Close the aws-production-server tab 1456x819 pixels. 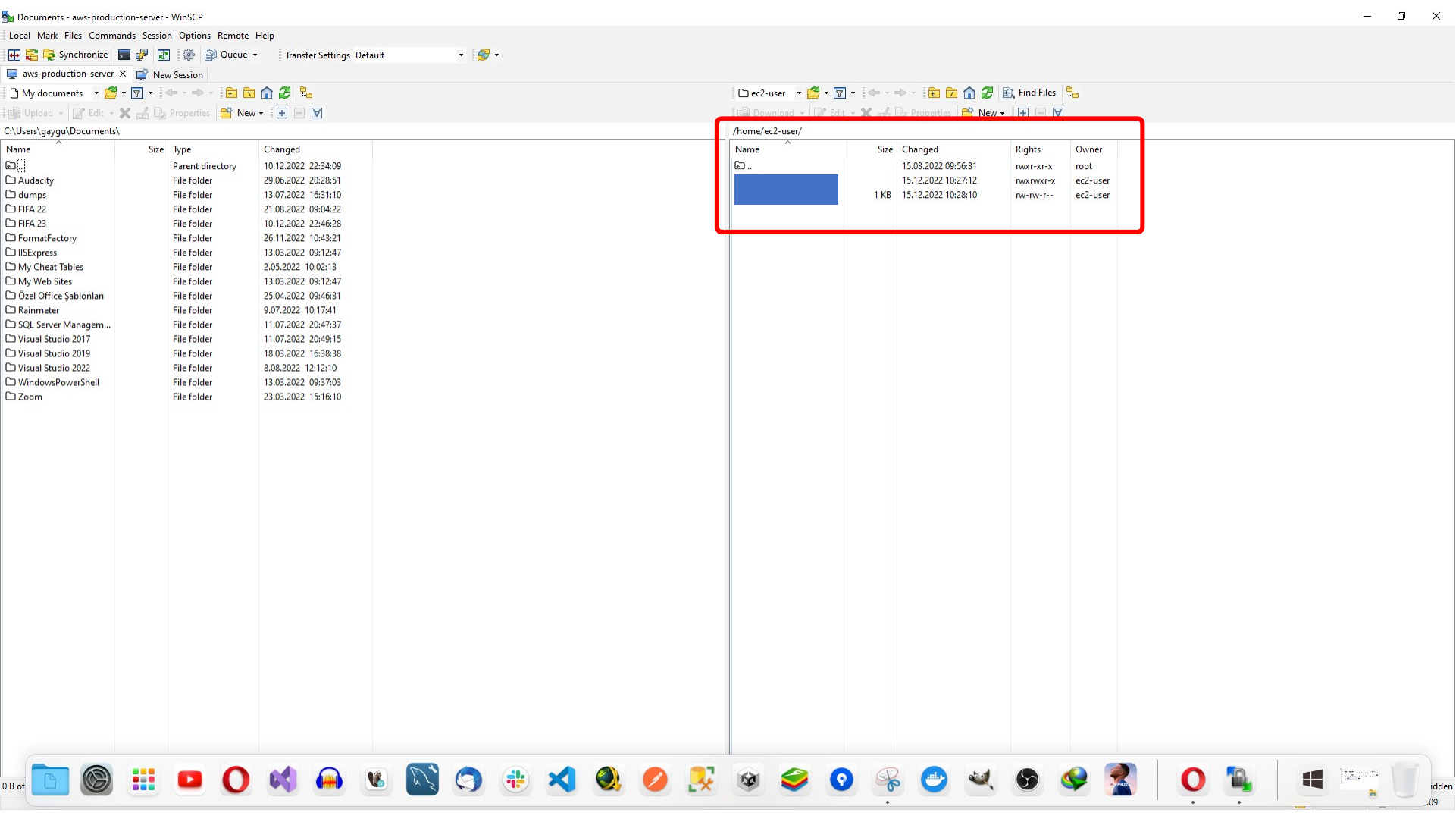coord(123,74)
